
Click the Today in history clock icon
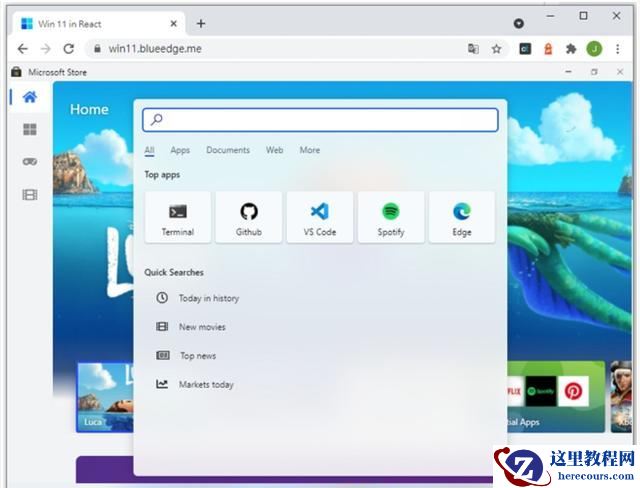162,297
